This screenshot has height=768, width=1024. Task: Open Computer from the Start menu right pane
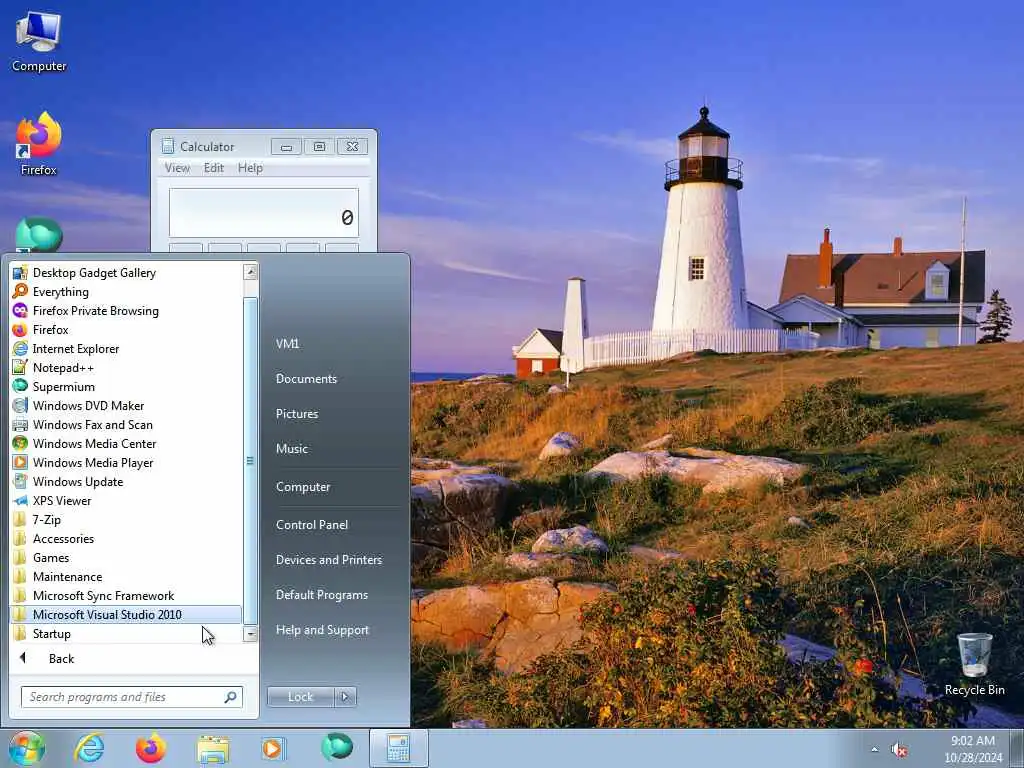pos(303,487)
